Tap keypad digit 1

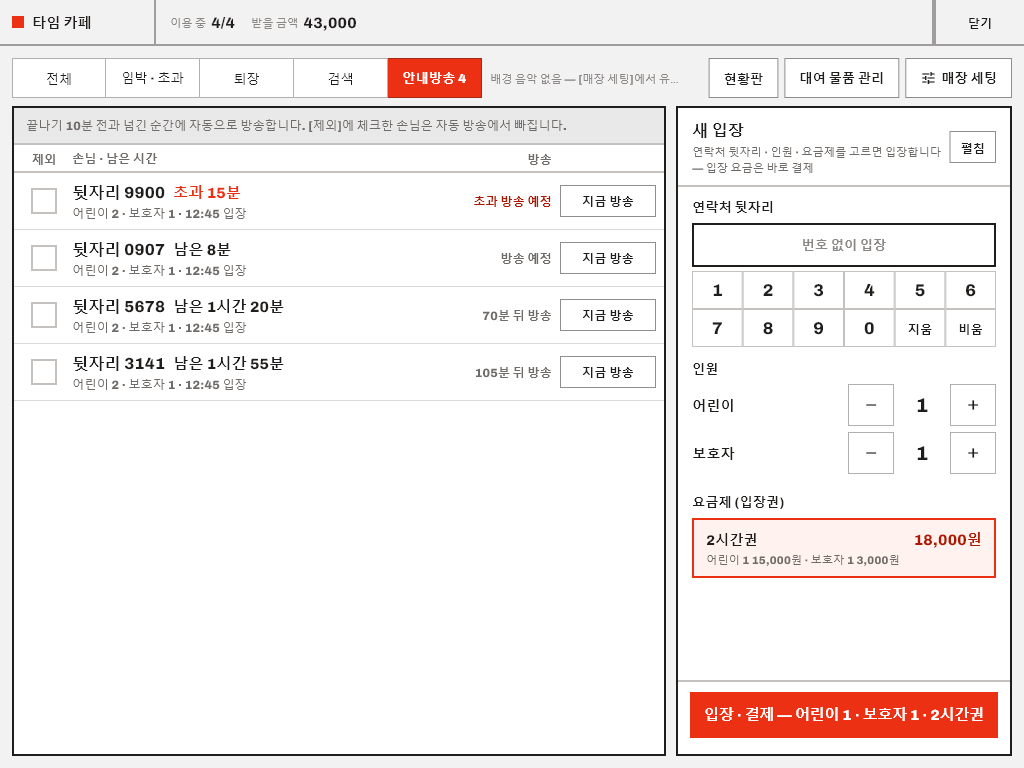[x=717, y=291]
